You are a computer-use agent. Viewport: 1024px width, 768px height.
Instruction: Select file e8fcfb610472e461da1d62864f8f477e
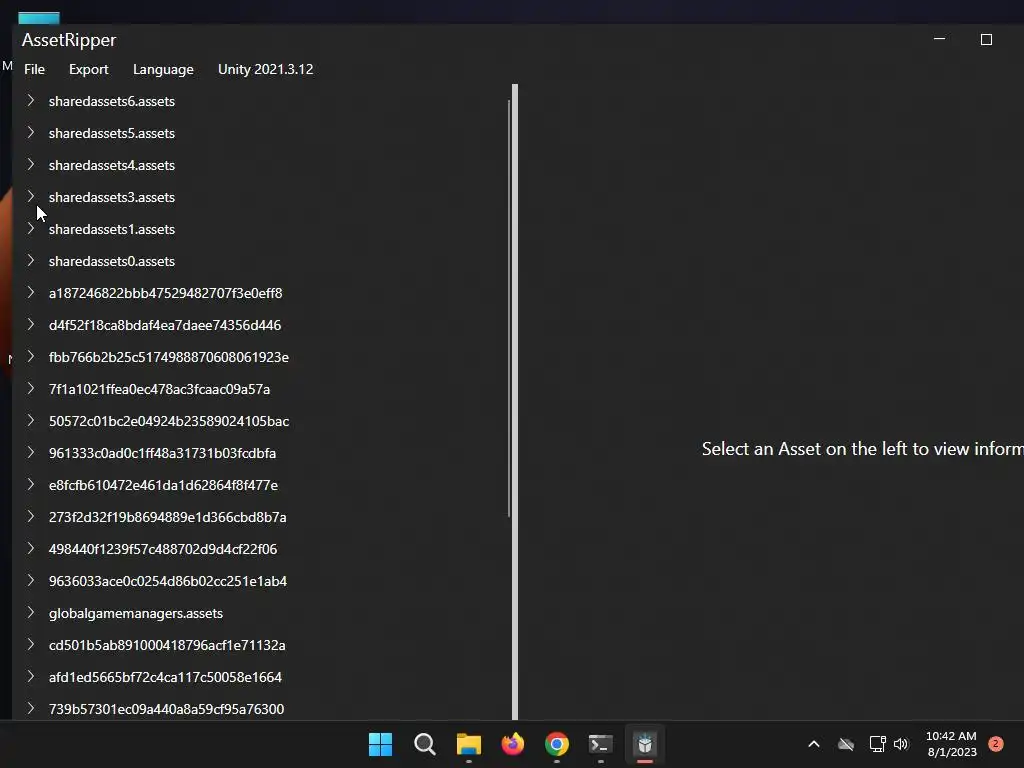pos(163,485)
